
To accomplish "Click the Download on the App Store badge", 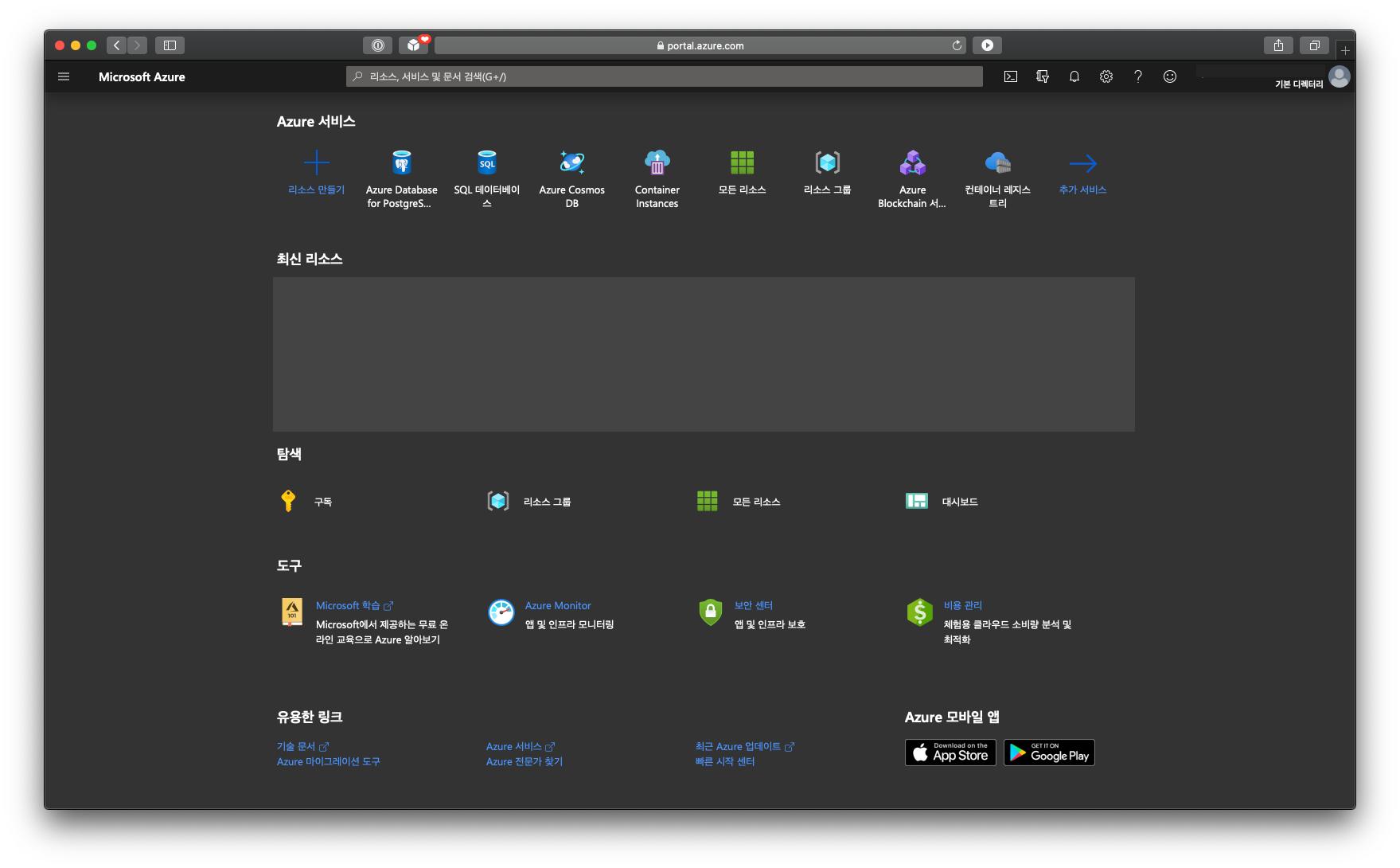I will click(x=950, y=753).
